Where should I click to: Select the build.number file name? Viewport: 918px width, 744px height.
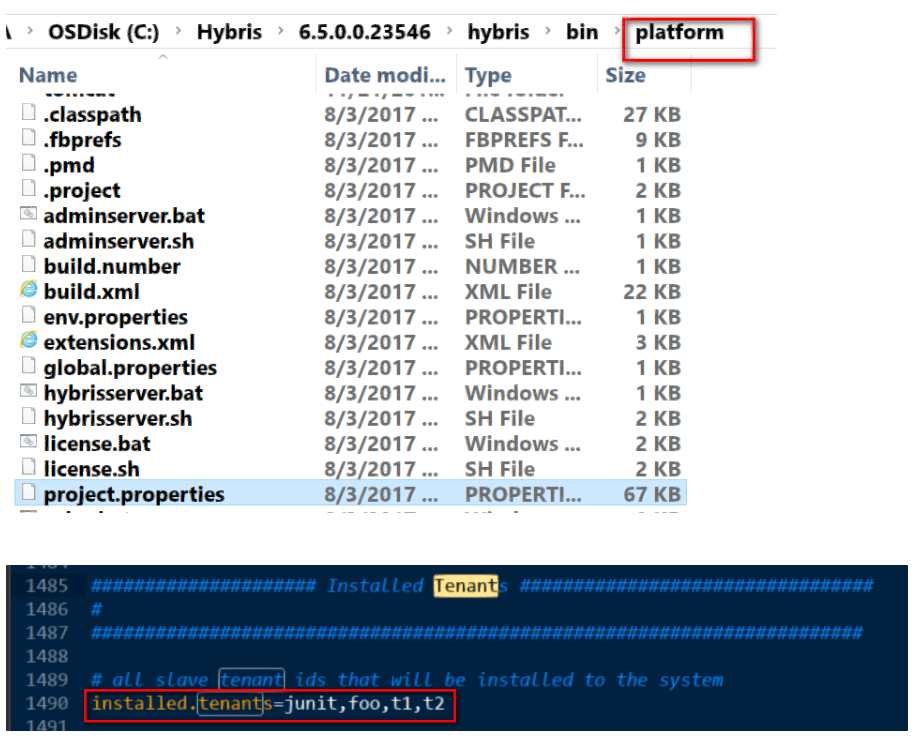[112, 266]
